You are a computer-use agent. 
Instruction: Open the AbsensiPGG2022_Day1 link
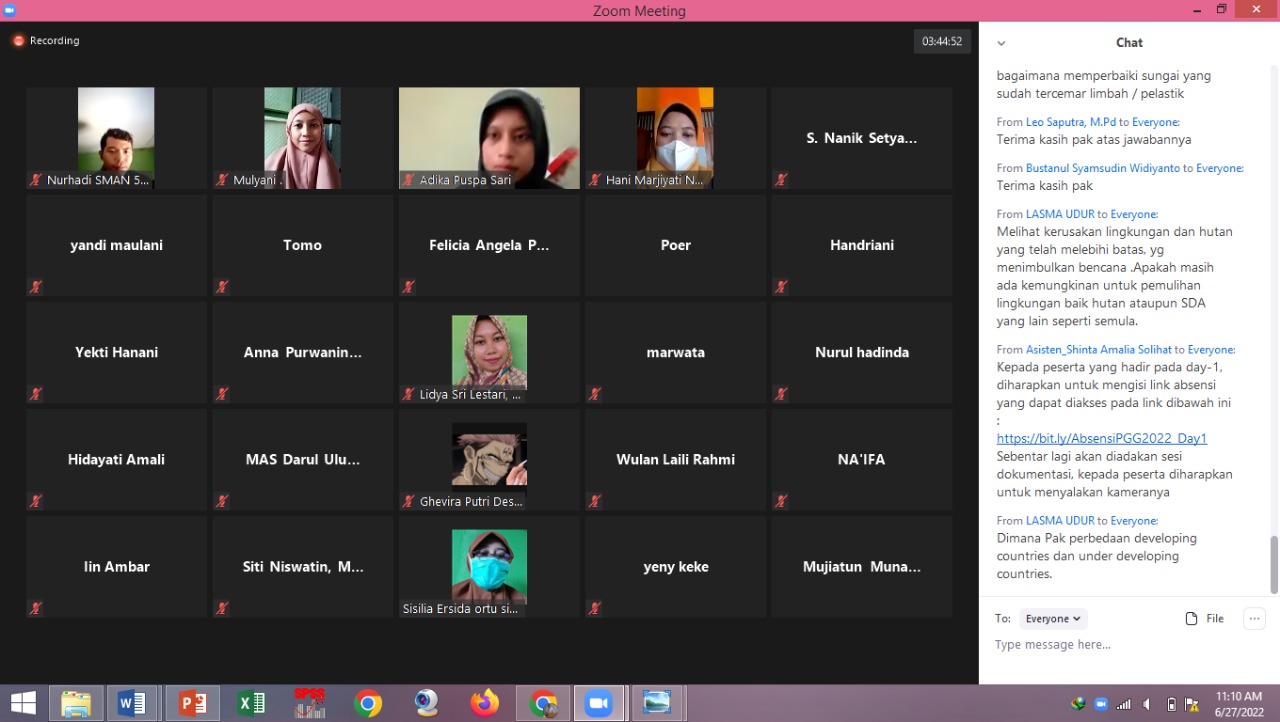1101,438
